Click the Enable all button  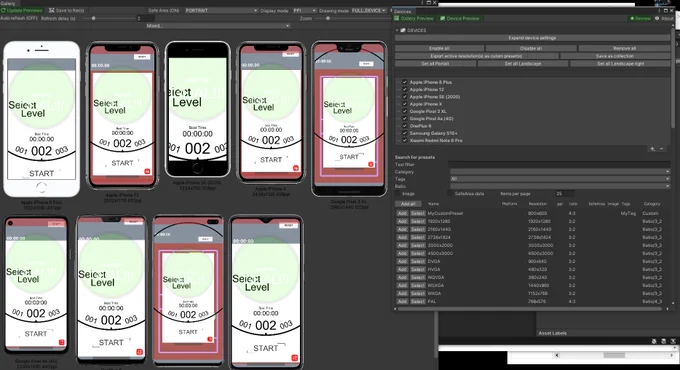click(x=439, y=48)
